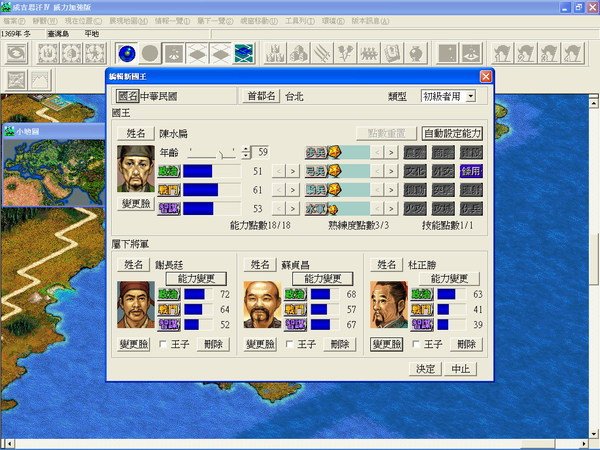
Task: Increase 弓兵 proficiency with its > button
Action: pyautogui.click(x=391, y=171)
